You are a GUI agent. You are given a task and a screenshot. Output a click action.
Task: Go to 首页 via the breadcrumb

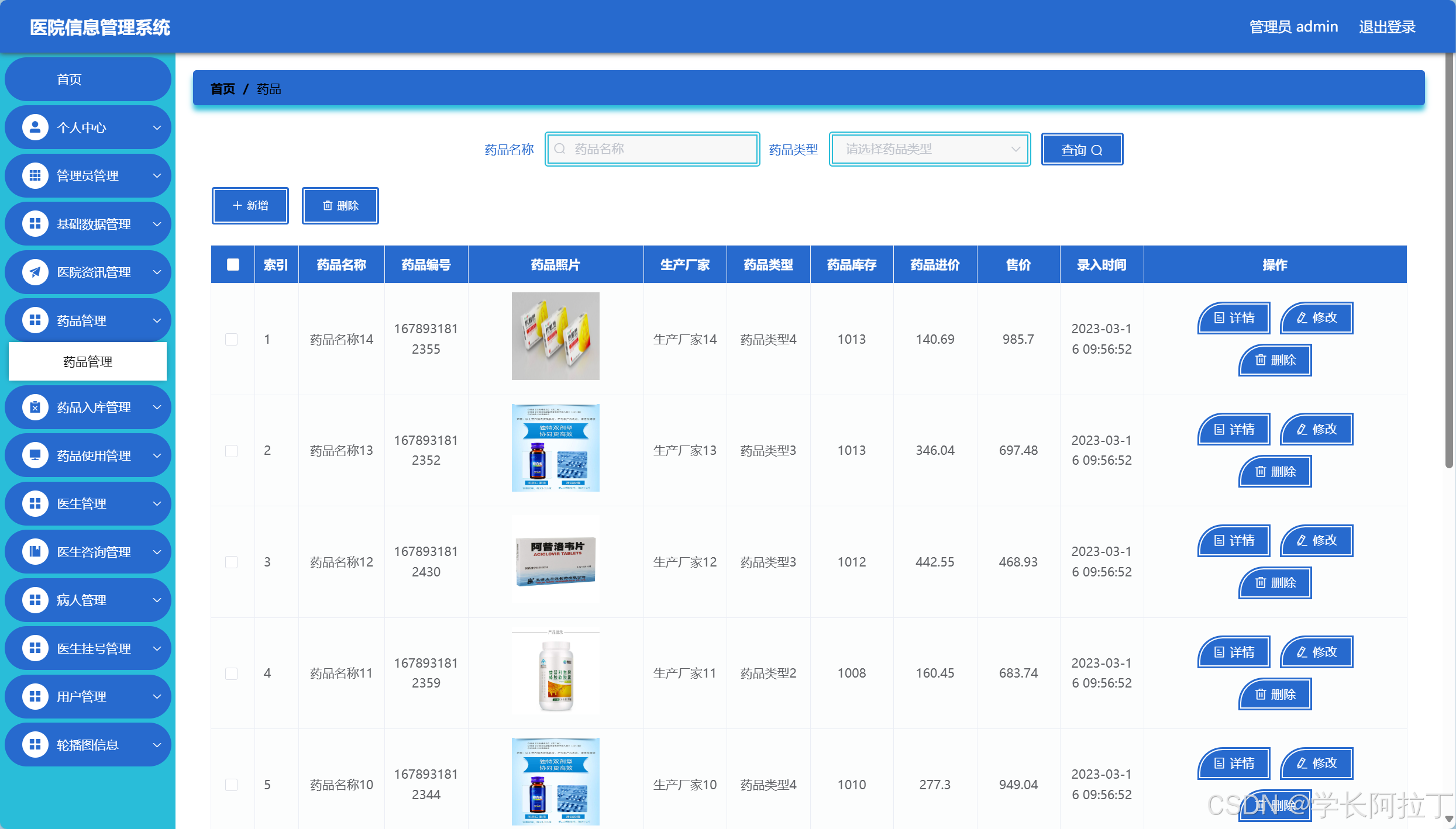click(222, 88)
